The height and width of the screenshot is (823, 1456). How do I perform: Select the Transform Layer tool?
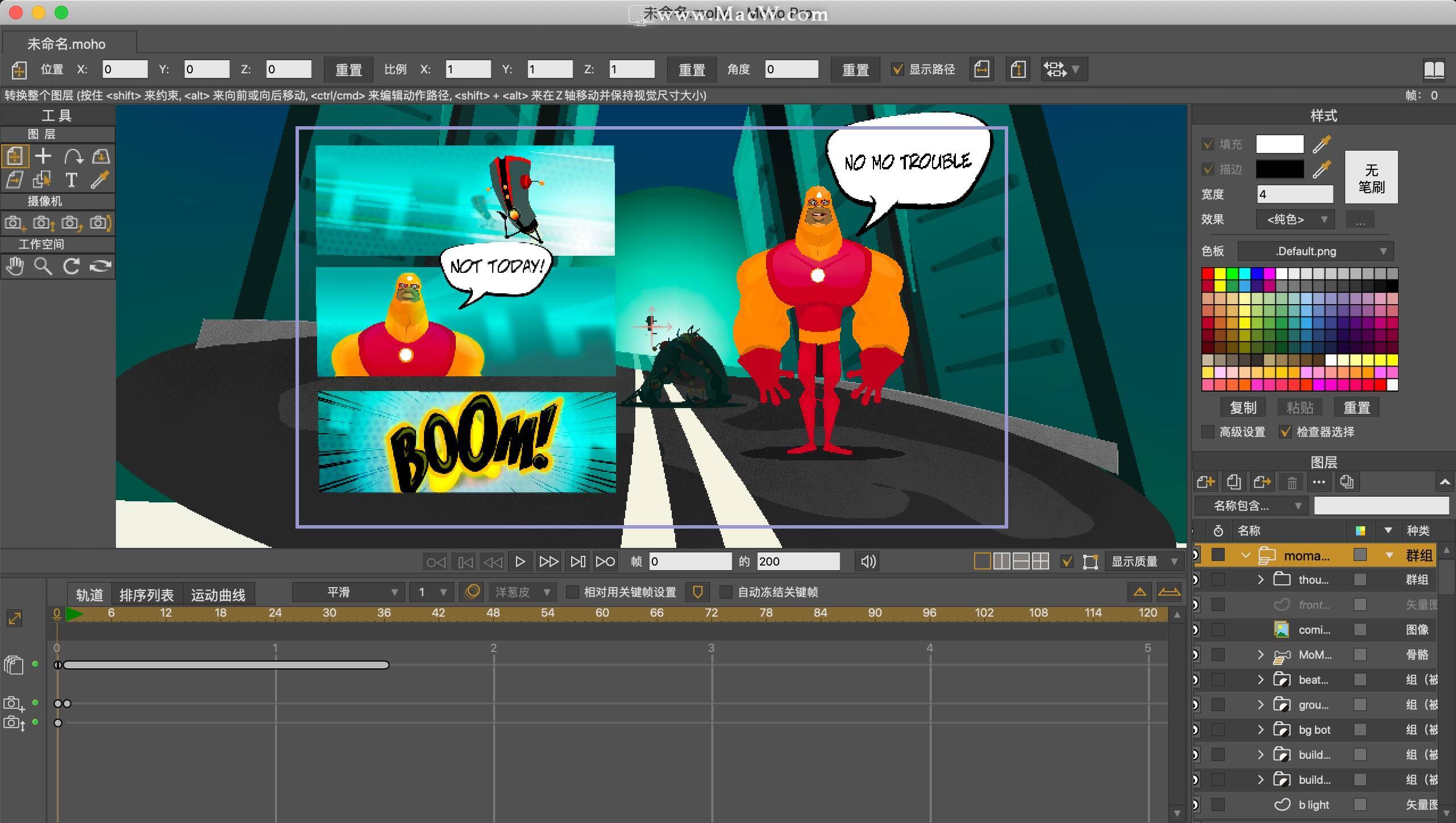point(15,156)
